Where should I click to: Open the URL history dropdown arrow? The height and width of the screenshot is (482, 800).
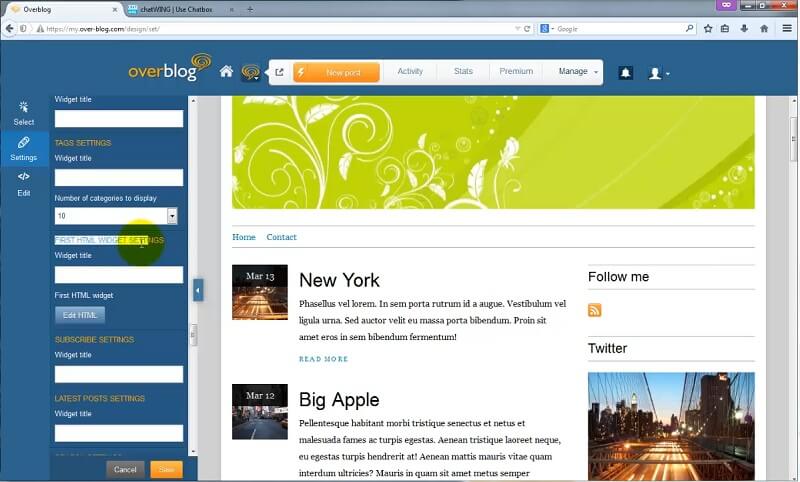tap(517, 29)
